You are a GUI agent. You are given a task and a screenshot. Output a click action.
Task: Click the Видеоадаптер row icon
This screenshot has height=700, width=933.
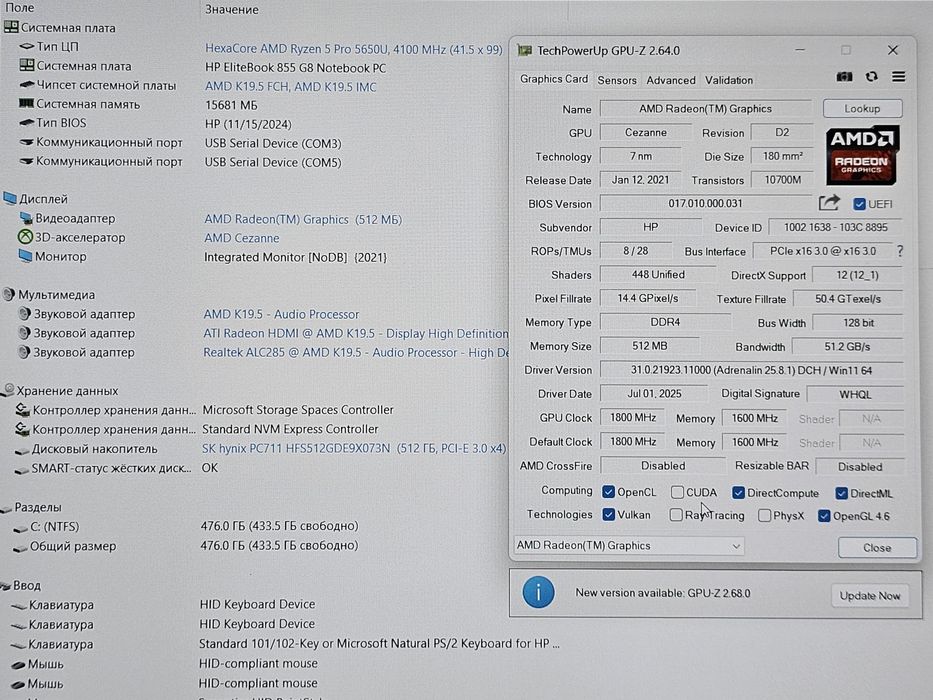coord(26,218)
